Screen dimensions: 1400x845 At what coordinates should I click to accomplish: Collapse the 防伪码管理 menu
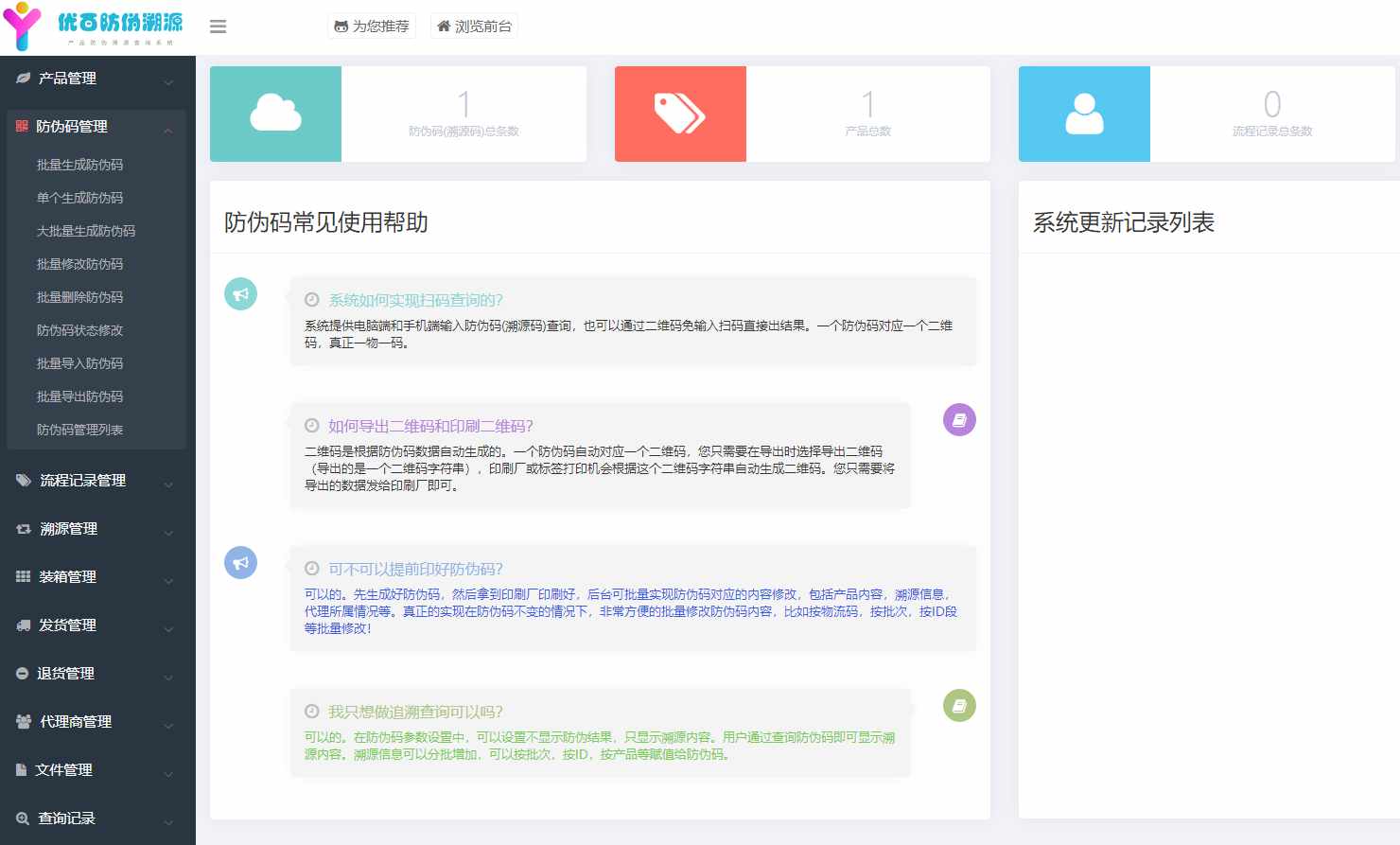[95, 127]
